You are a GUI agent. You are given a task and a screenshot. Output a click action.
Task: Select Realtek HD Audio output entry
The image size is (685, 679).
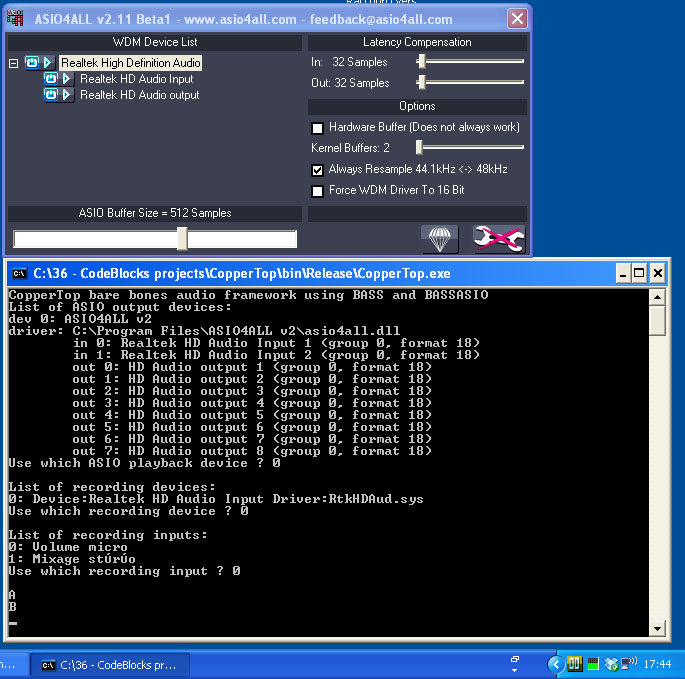[139, 95]
